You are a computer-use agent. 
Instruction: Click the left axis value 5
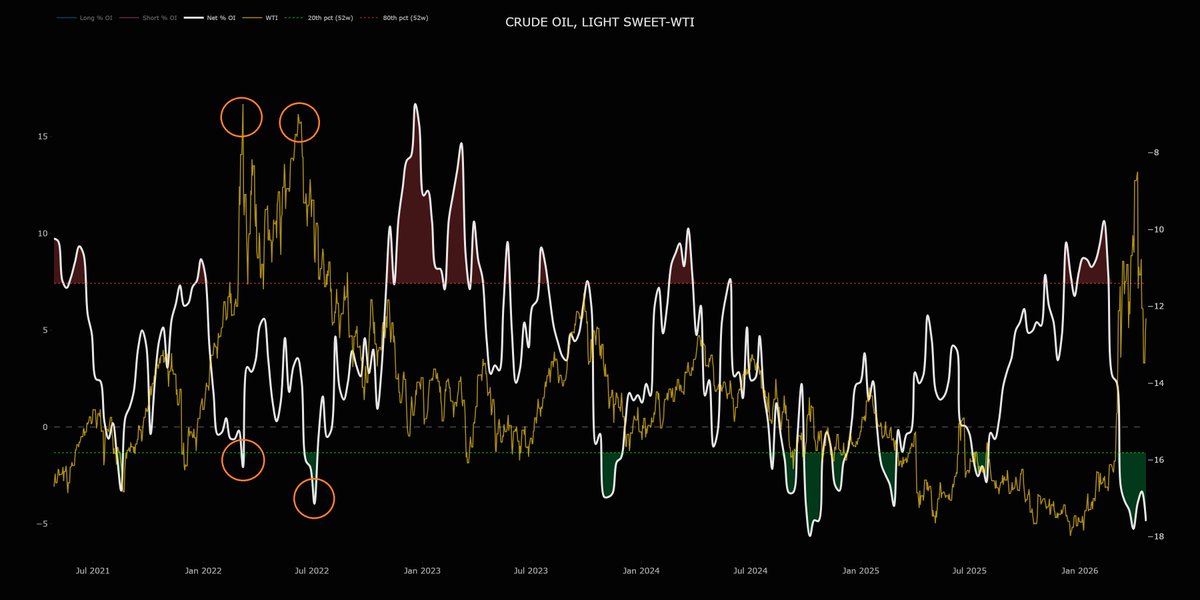(45, 330)
